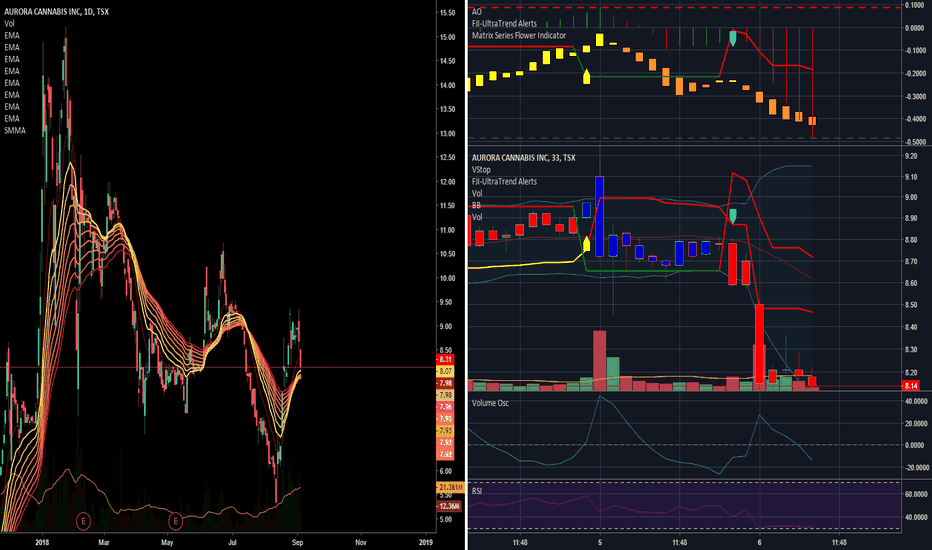The height and width of the screenshot is (550, 932).
Task: Click the VStop indicator label
Action: point(481,169)
